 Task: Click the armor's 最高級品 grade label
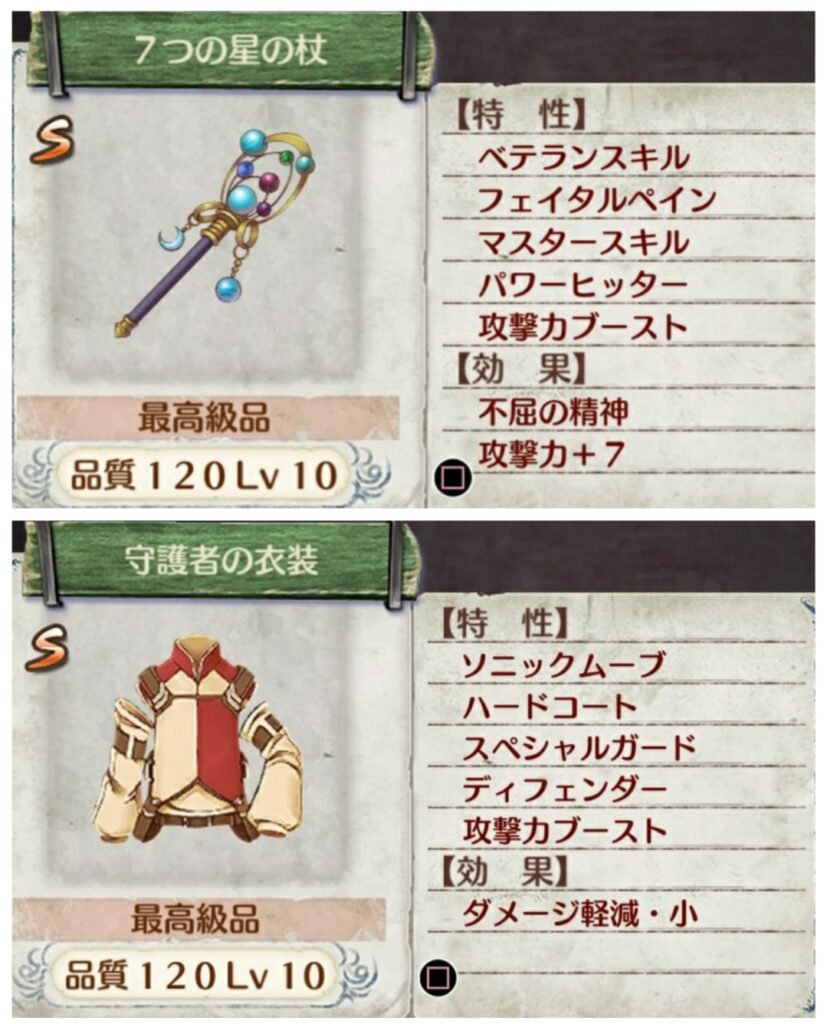195,919
